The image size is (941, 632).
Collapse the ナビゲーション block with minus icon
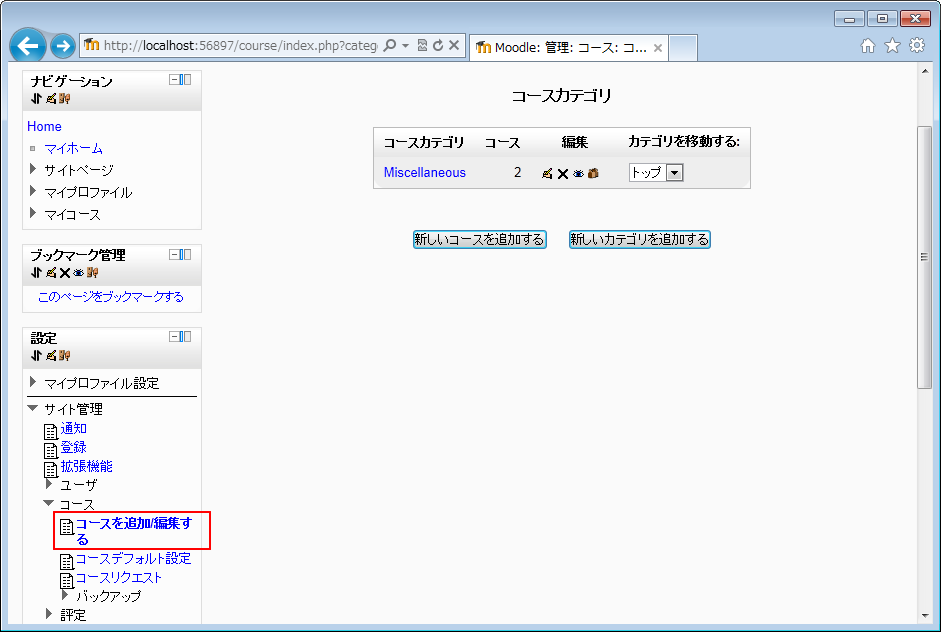[174, 80]
